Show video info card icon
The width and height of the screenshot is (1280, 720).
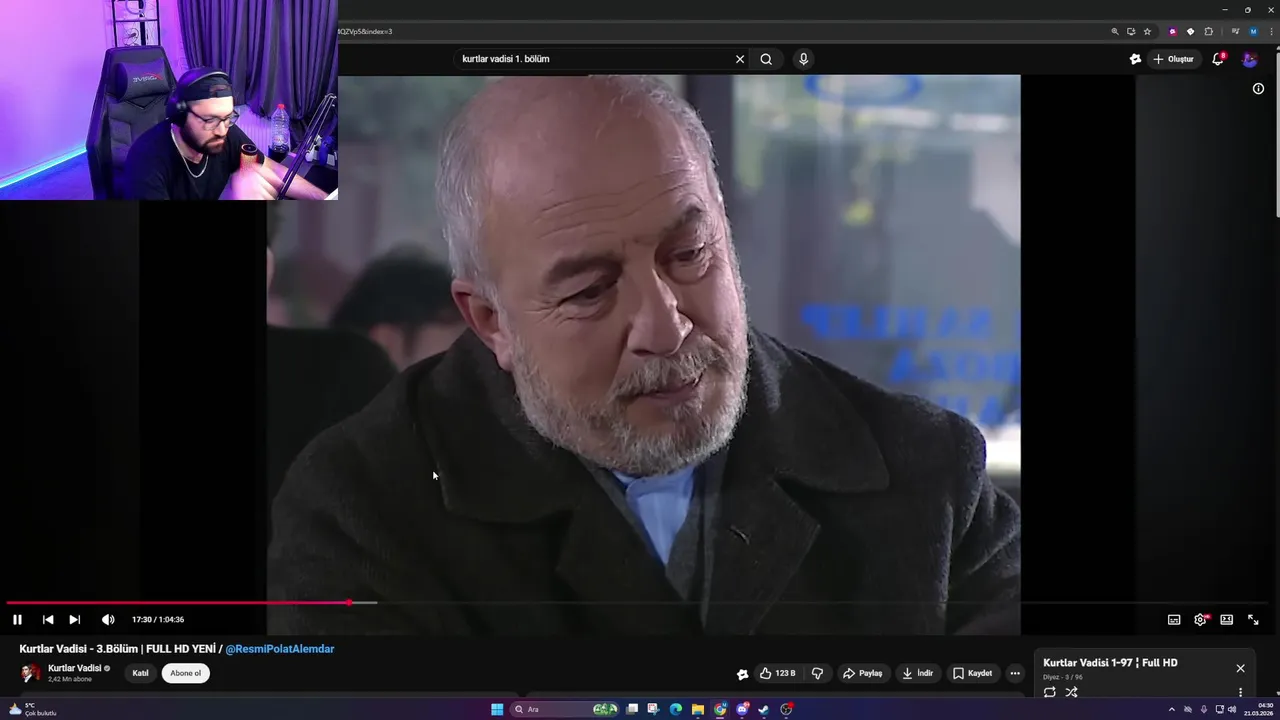tap(1258, 88)
